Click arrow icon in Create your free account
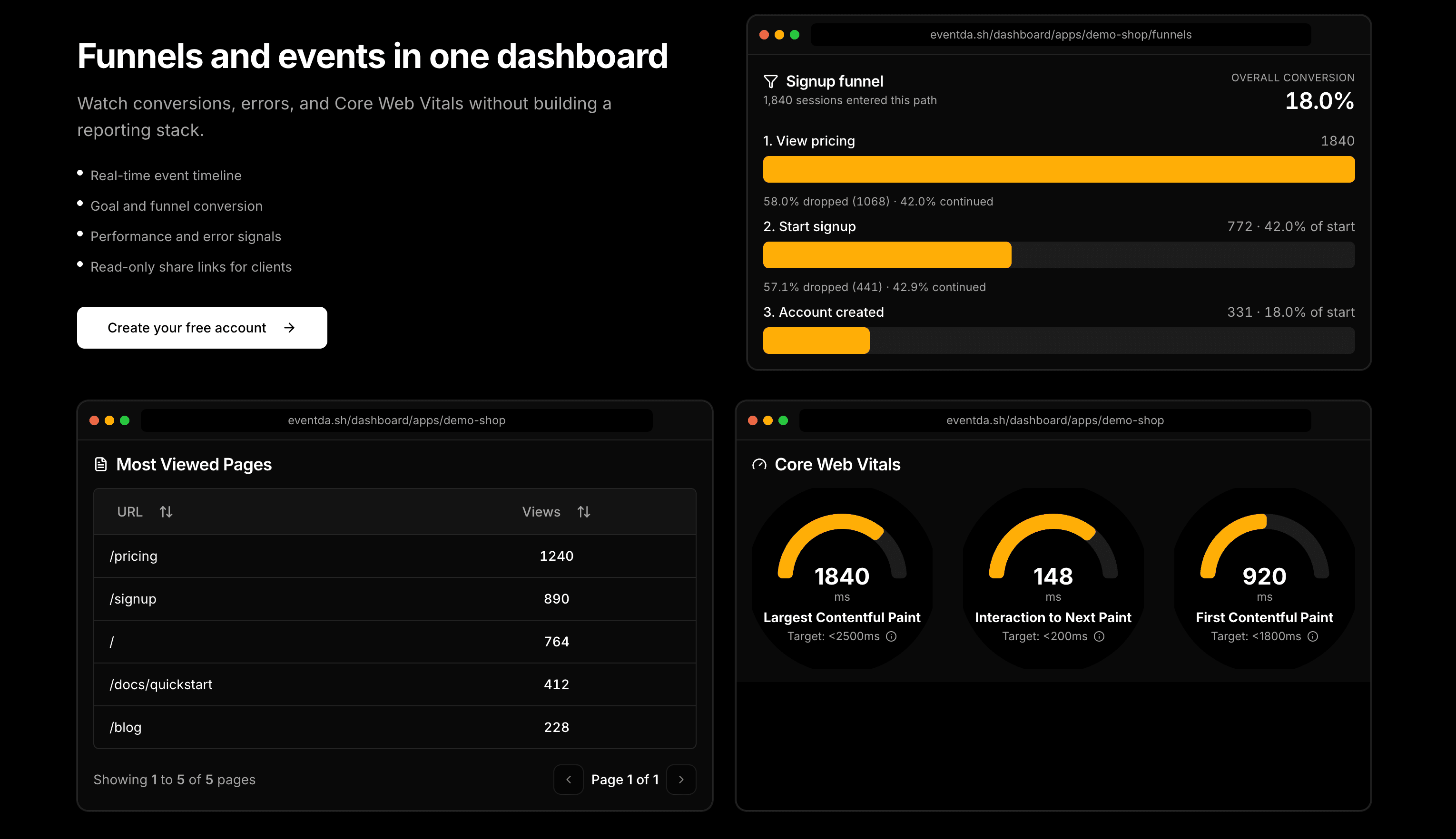 pos(289,328)
